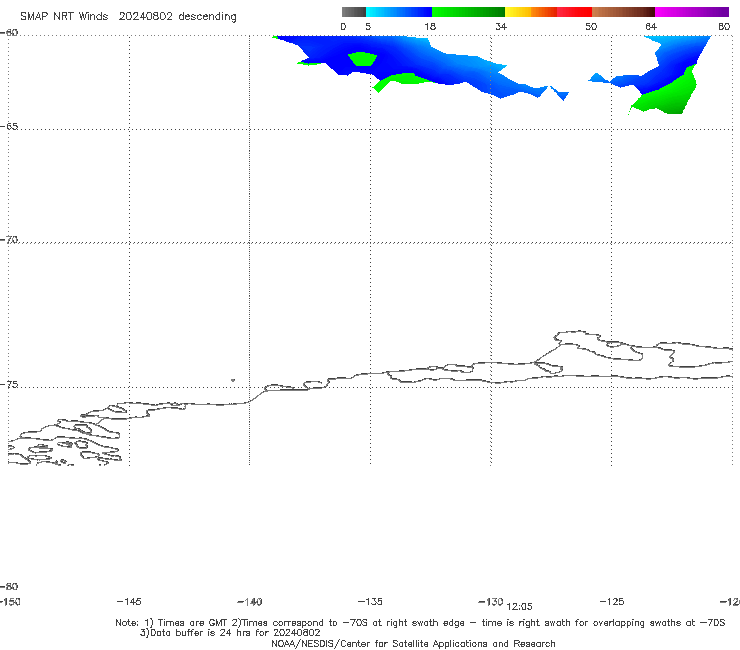The image size is (740, 650).
Task: Click the colorbar label '34'
Action: click(x=501, y=26)
